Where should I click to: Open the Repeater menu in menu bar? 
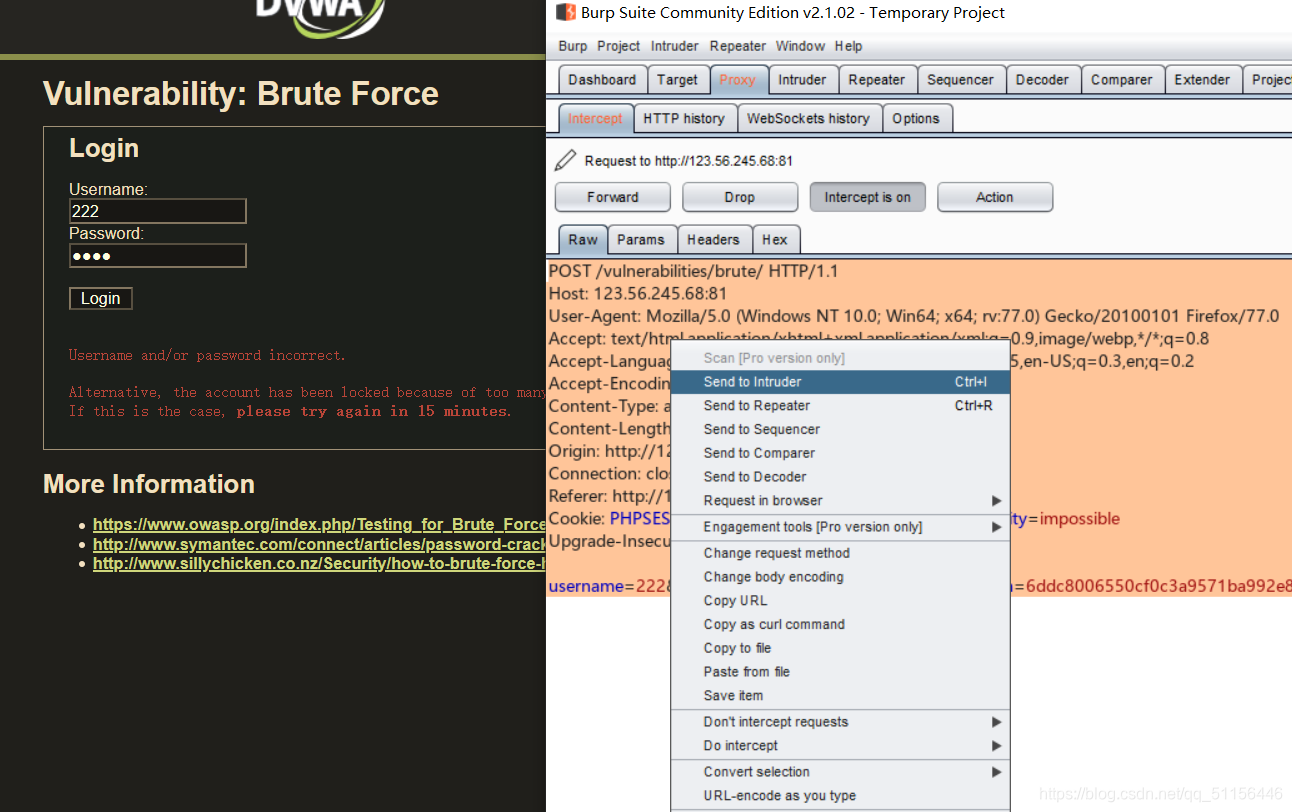point(738,46)
